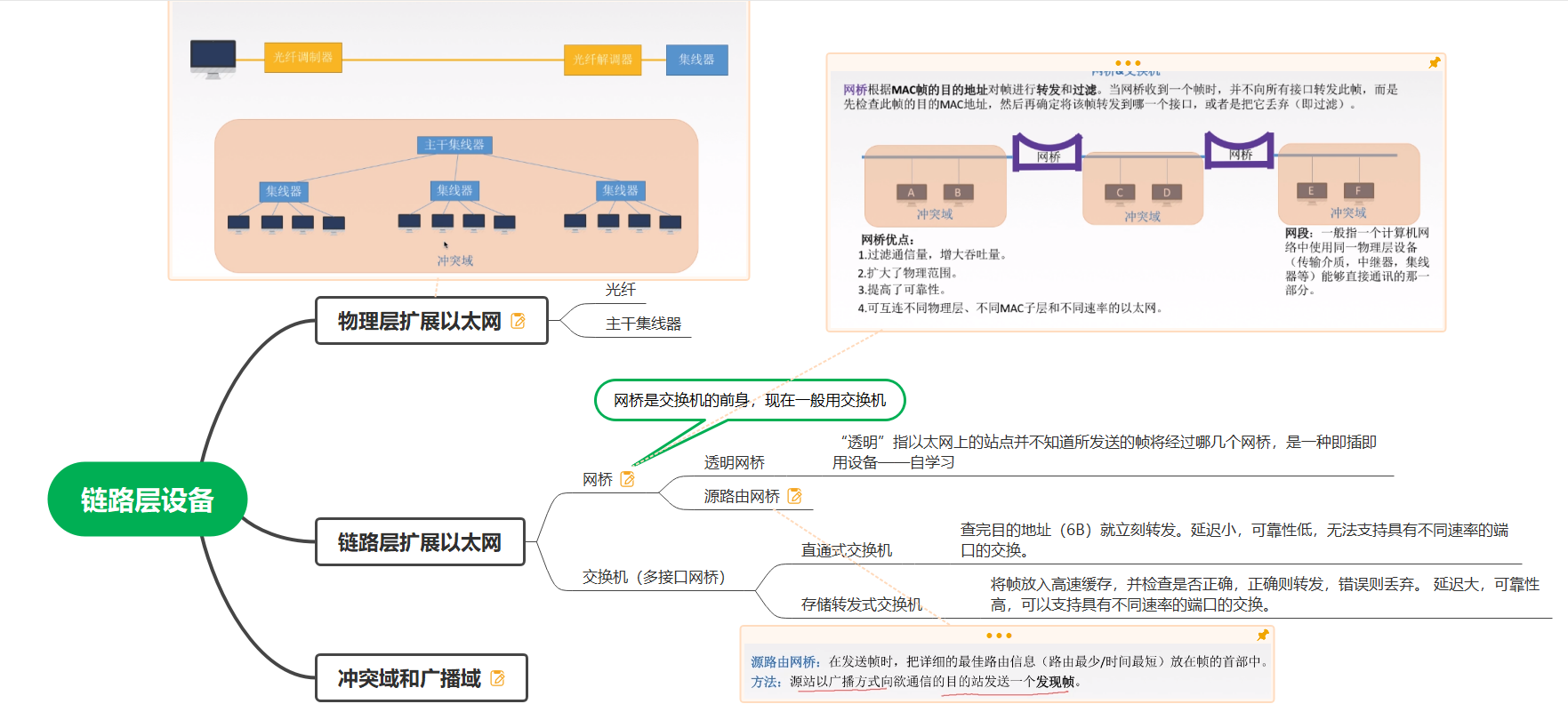
Task: Click the 透明网桥 description starting with “透明”指以太网
Action: [1105, 452]
